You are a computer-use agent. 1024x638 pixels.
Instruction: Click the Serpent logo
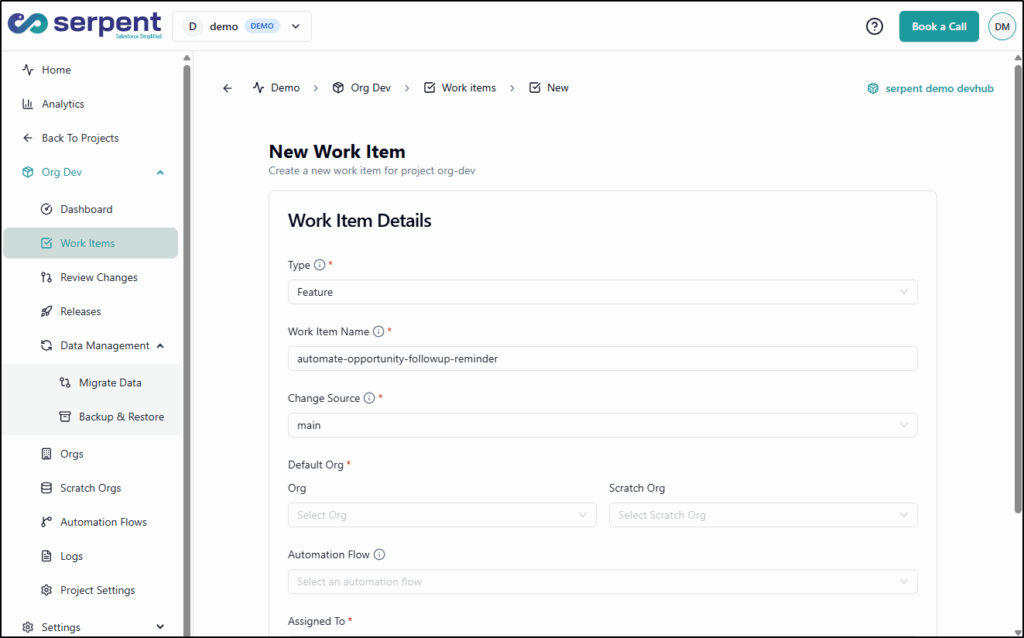84,25
